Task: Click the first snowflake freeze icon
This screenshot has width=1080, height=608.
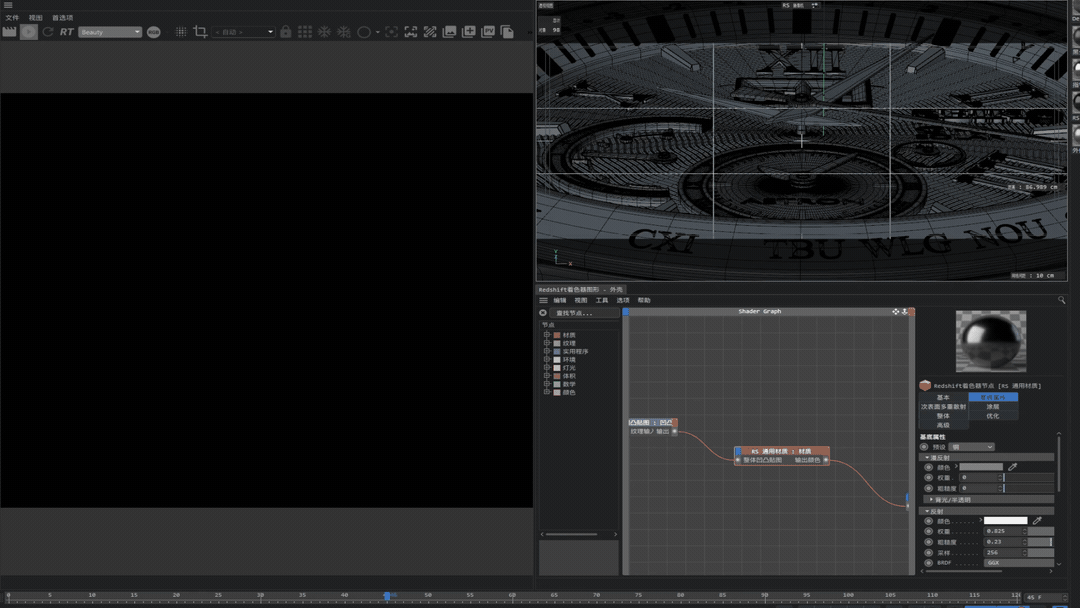Action: (324, 32)
